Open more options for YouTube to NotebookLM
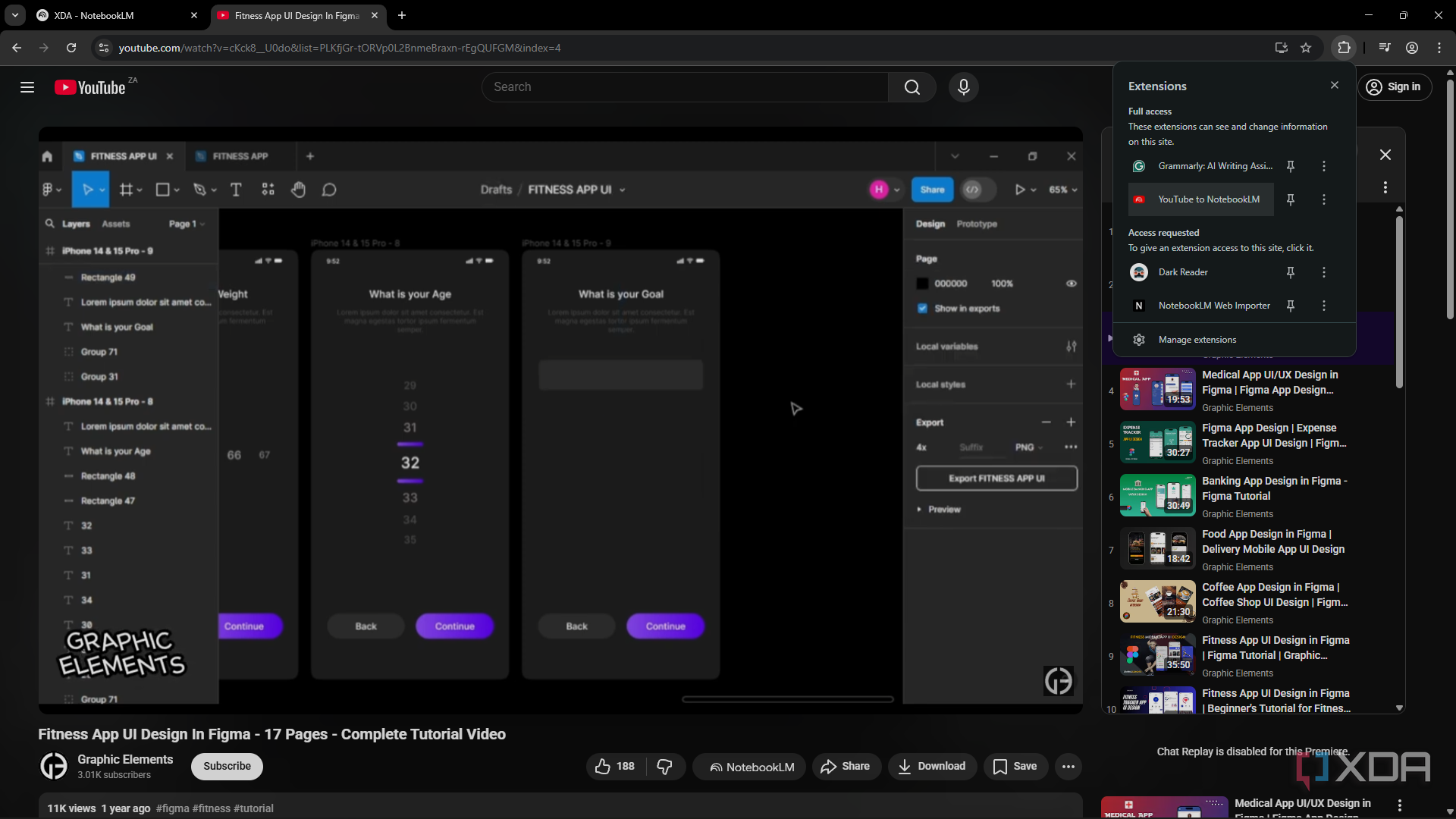This screenshot has width=1456, height=819. (x=1324, y=199)
